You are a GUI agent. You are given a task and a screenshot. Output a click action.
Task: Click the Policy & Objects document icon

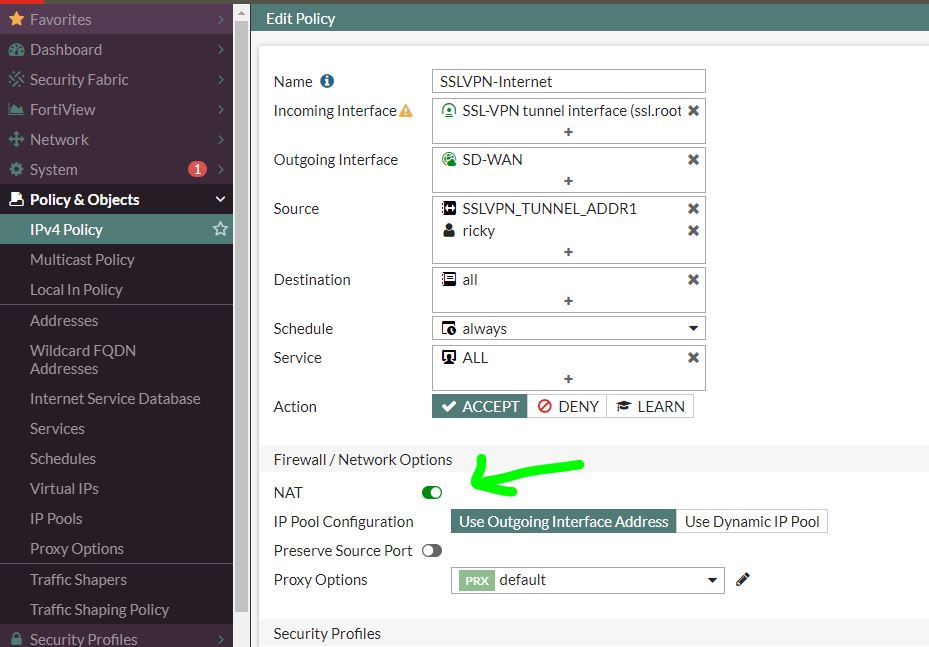tap(17, 199)
